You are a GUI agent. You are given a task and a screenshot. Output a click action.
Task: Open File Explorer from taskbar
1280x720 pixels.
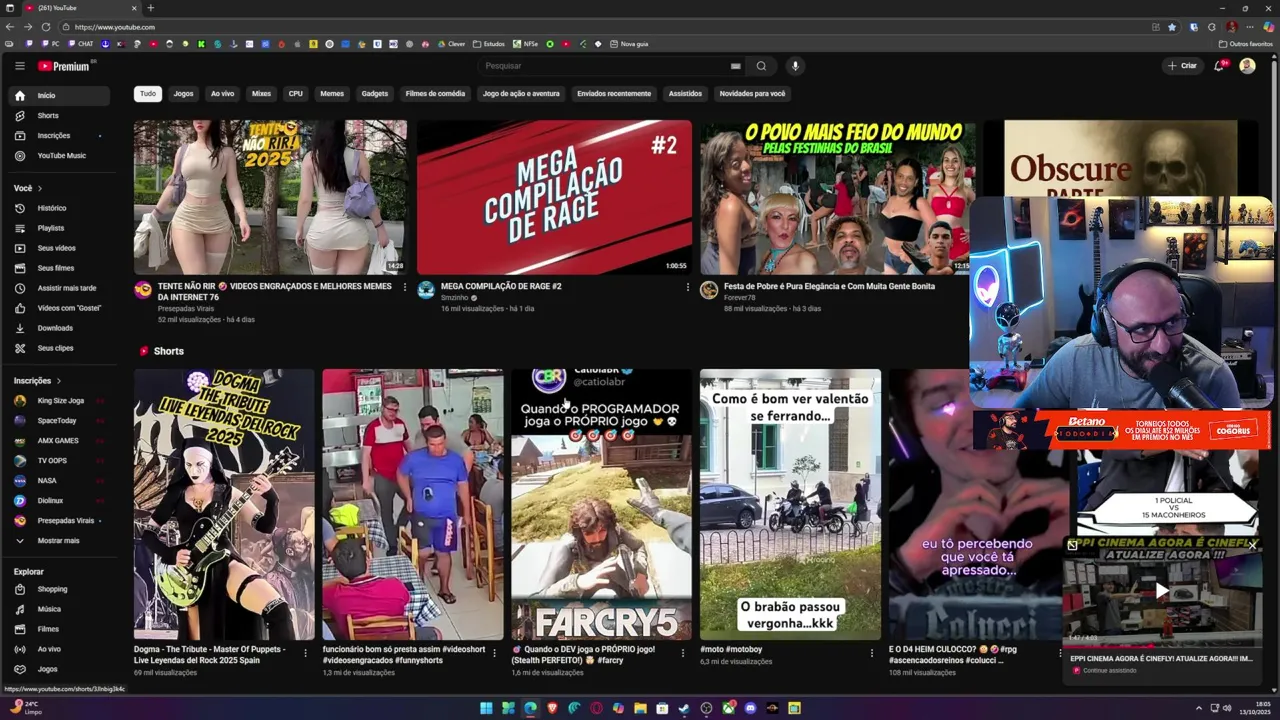pyautogui.click(x=640, y=708)
